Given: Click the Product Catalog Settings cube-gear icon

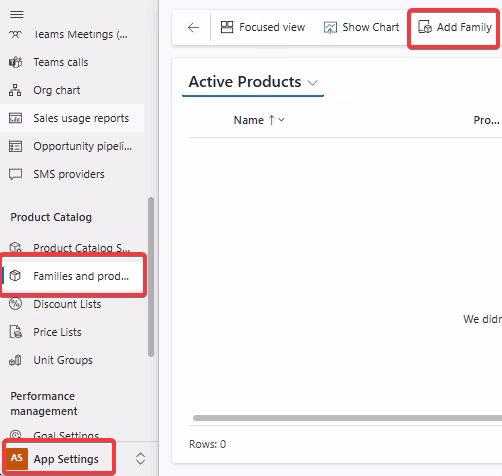Looking at the screenshot, I should [x=15, y=247].
